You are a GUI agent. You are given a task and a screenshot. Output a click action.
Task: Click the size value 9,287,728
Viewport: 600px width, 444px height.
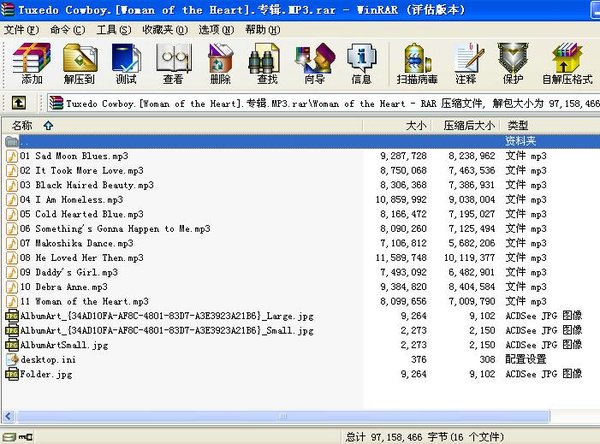403,156
